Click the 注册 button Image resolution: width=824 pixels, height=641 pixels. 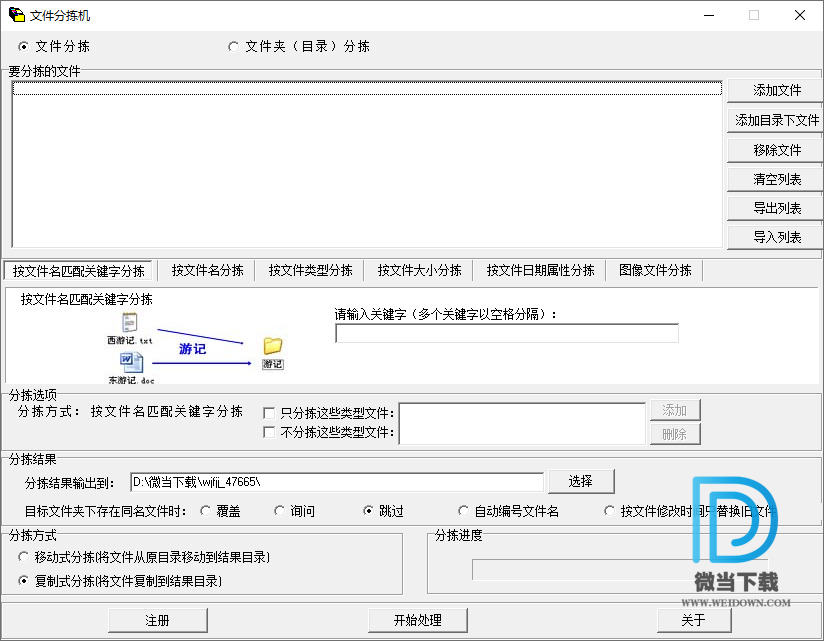click(158, 621)
